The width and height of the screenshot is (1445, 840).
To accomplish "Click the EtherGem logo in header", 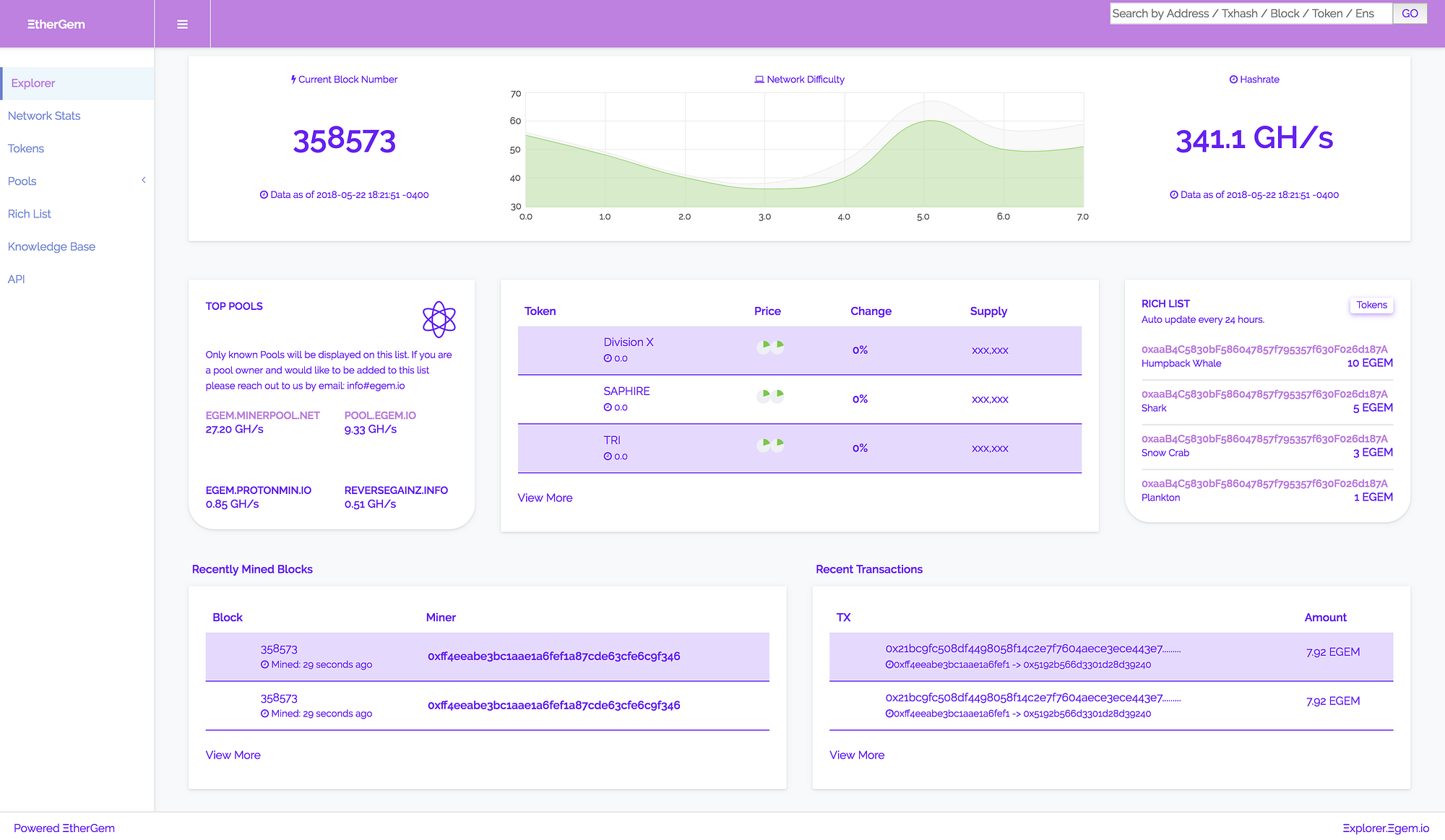I will 56,25.
